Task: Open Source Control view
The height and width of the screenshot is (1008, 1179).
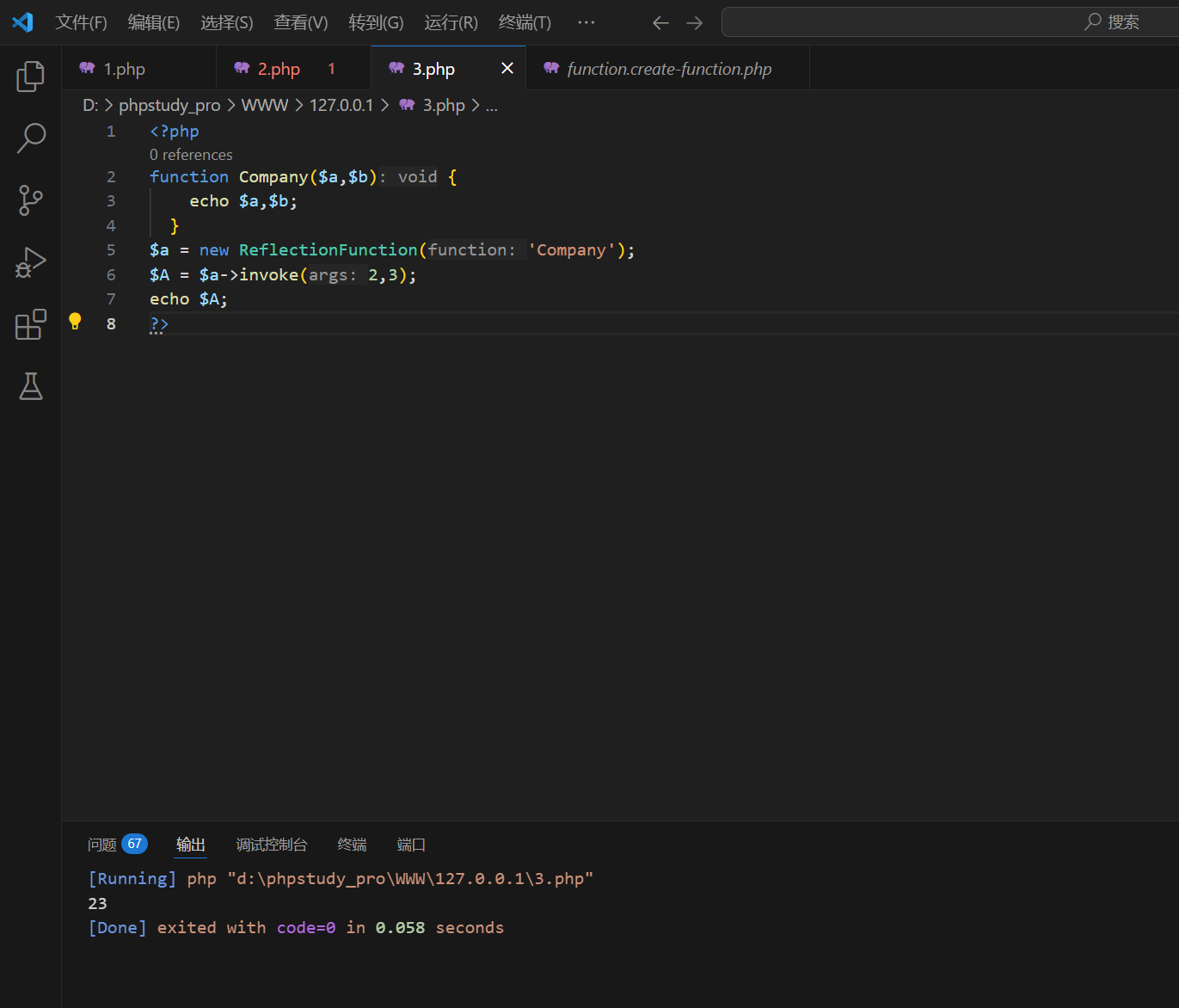Action: coord(30,200)
